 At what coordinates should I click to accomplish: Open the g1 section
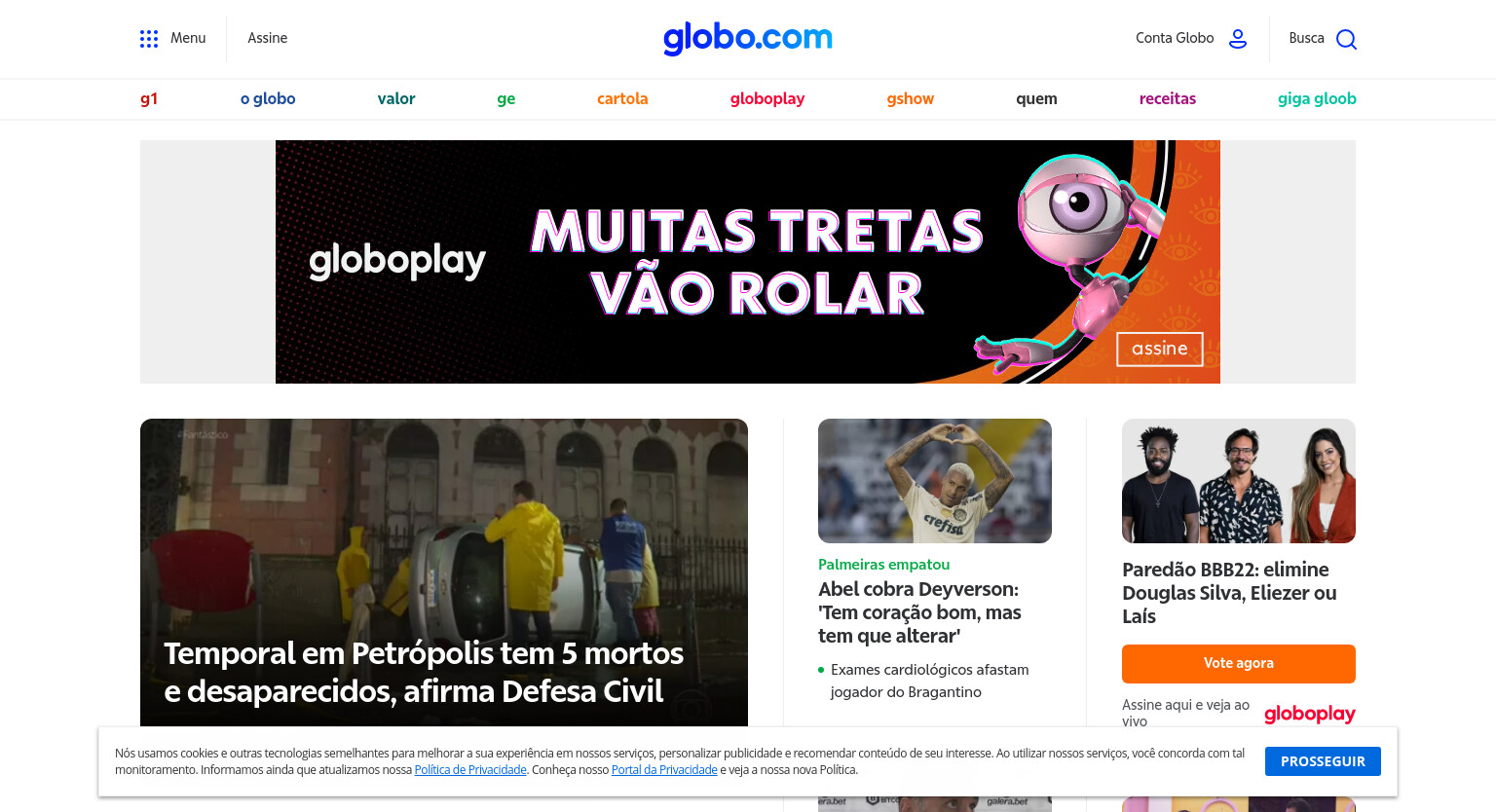pos(149,98)
